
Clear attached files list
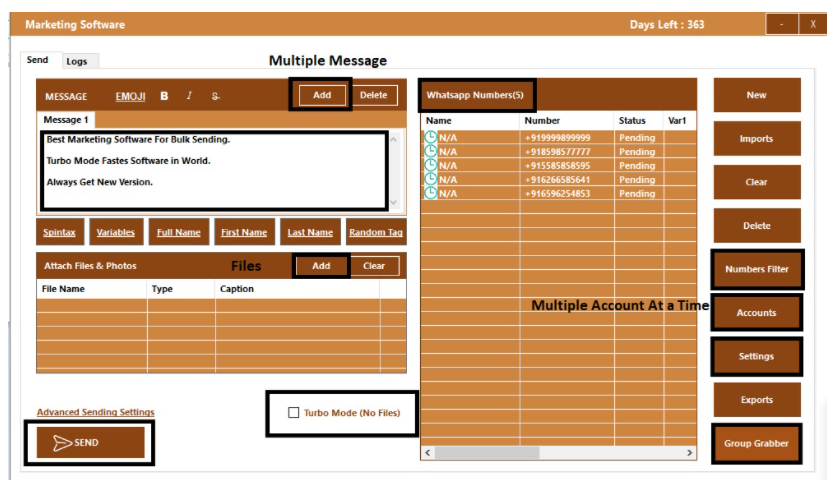tap(374, 266)
